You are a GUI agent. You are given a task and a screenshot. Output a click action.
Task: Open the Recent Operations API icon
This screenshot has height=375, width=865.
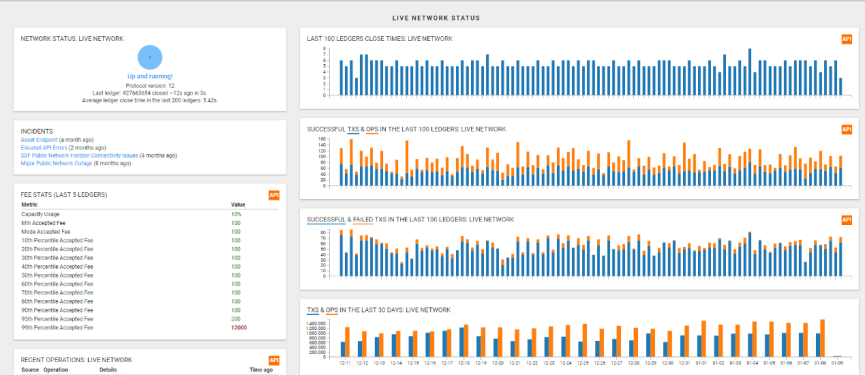pyautogui.click(x=274, y=360)
